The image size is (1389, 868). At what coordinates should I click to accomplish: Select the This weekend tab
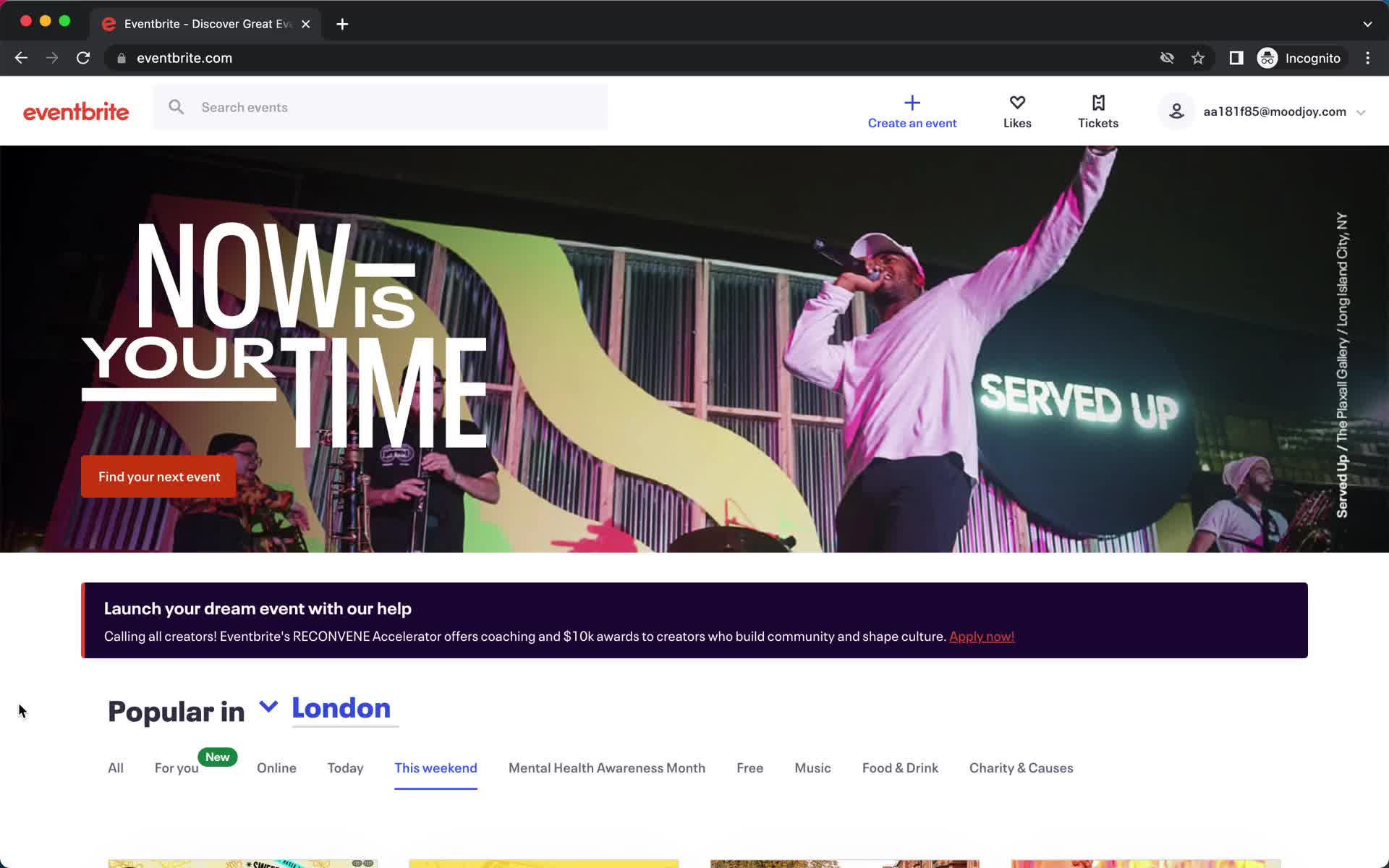click(436, 768)
